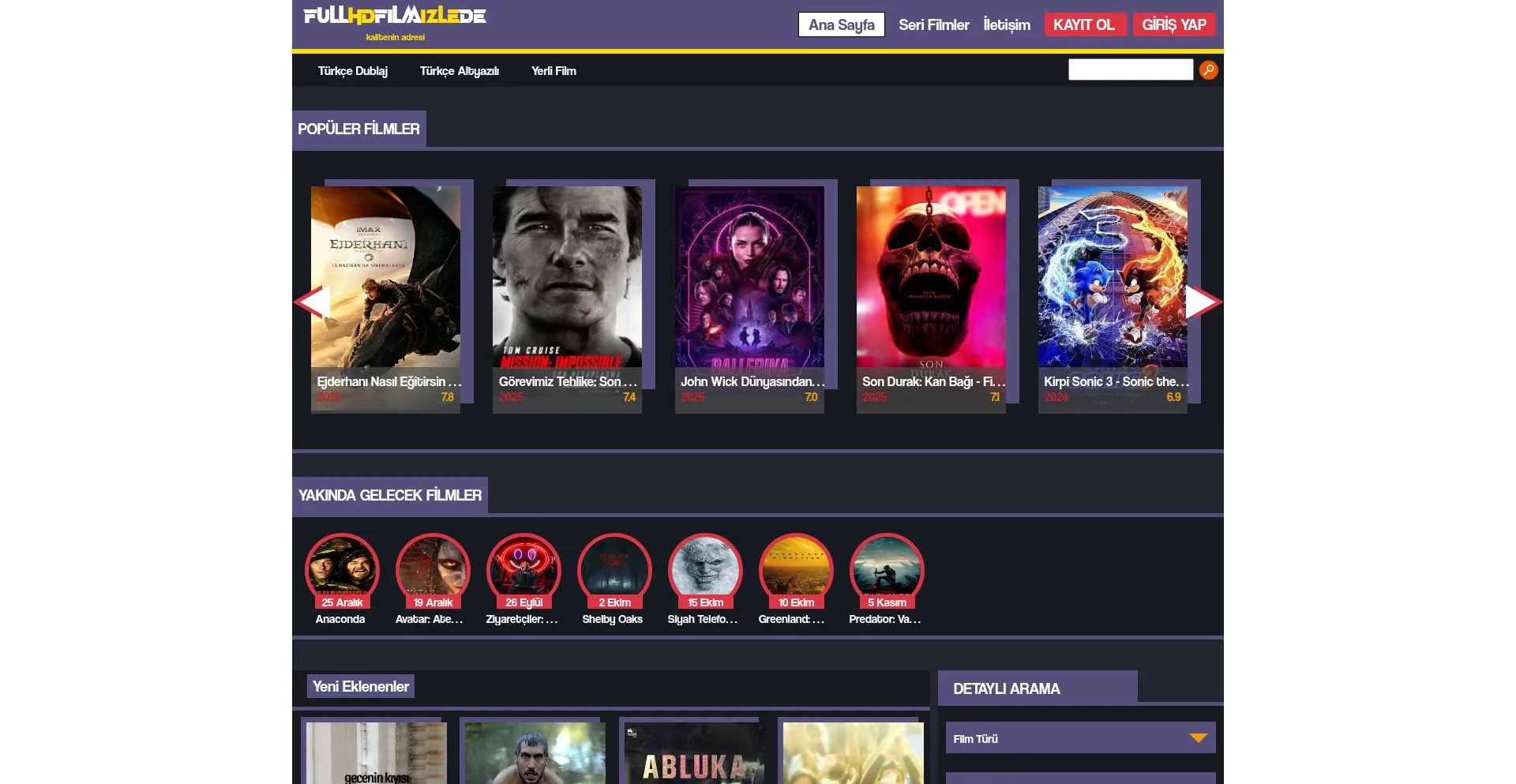This screenshot has width=1516, height=784.
Task: Click the orange search magnifier icon
Action: 1208,70
